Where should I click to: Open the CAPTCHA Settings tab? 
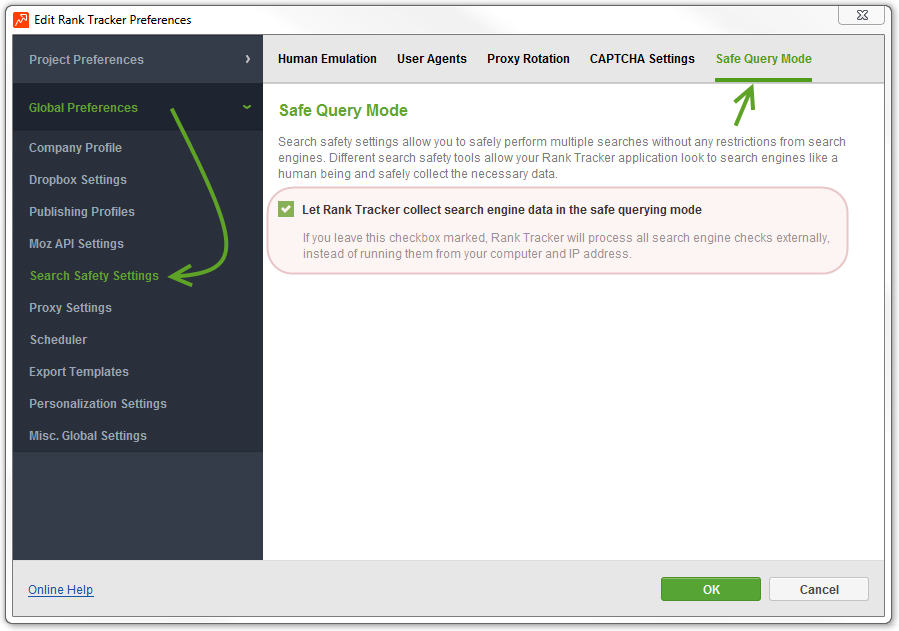[642, 59]
